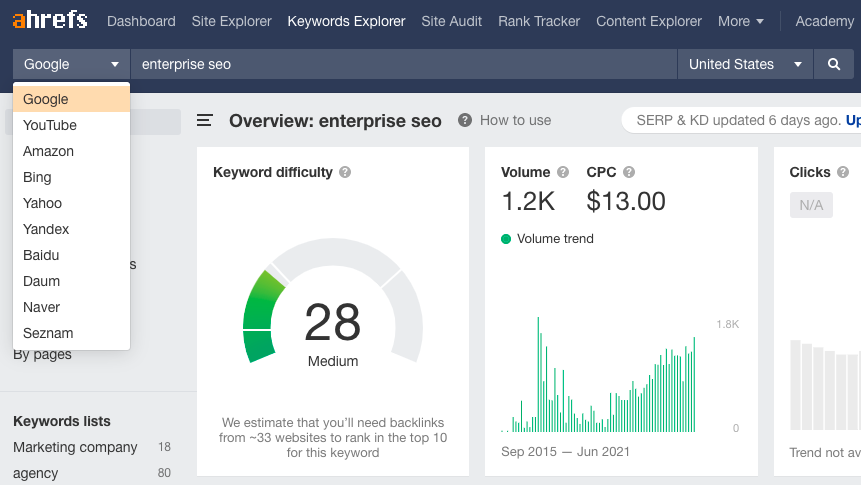Image resolution: width=861 pixels, height=485 pixels.
Task: Select Yahoo in the engine list
Action: (x=71, y=203)
